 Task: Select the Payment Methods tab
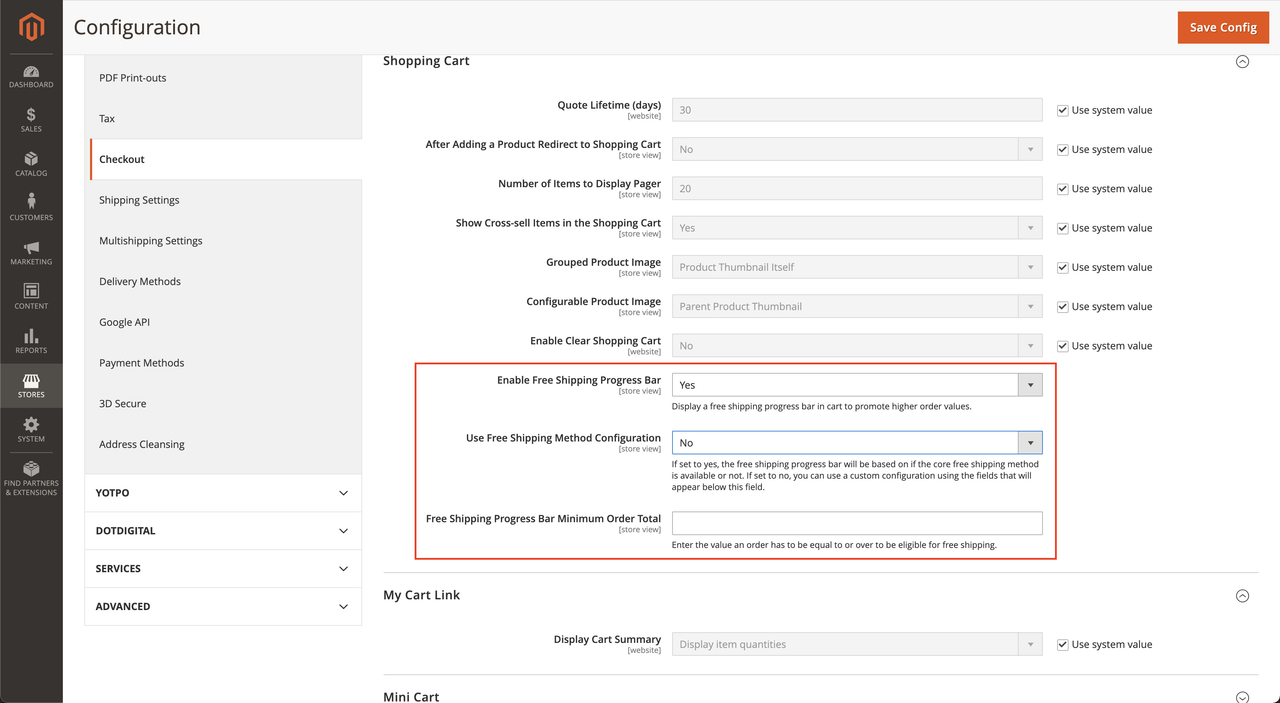pyautogui.click(x=224, y=363)
